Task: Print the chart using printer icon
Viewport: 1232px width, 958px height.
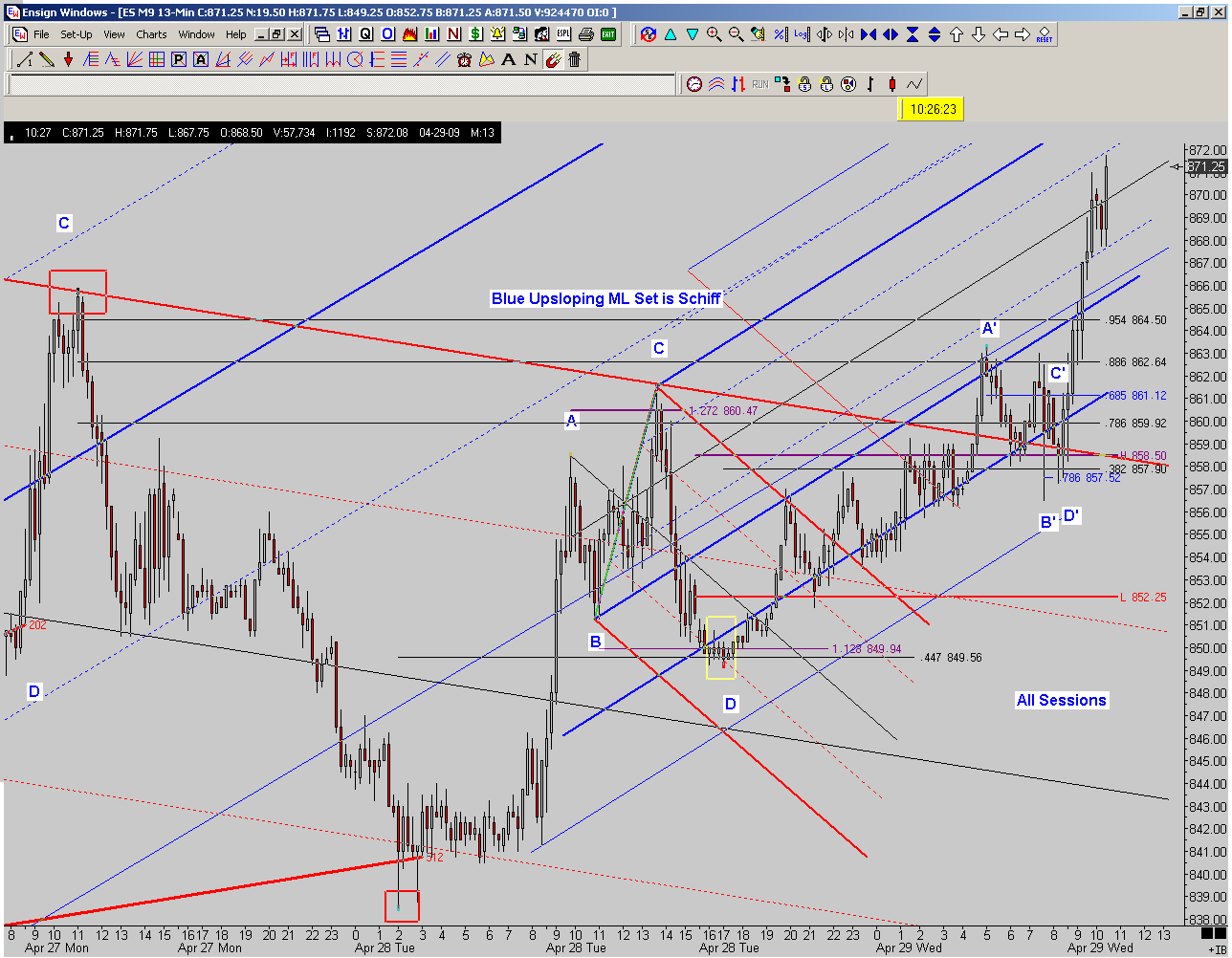Action: point(586,34)
